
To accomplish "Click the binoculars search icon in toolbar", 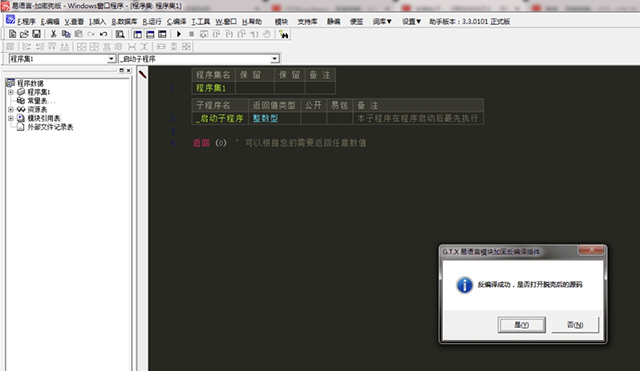I will (x=284, y=34).
